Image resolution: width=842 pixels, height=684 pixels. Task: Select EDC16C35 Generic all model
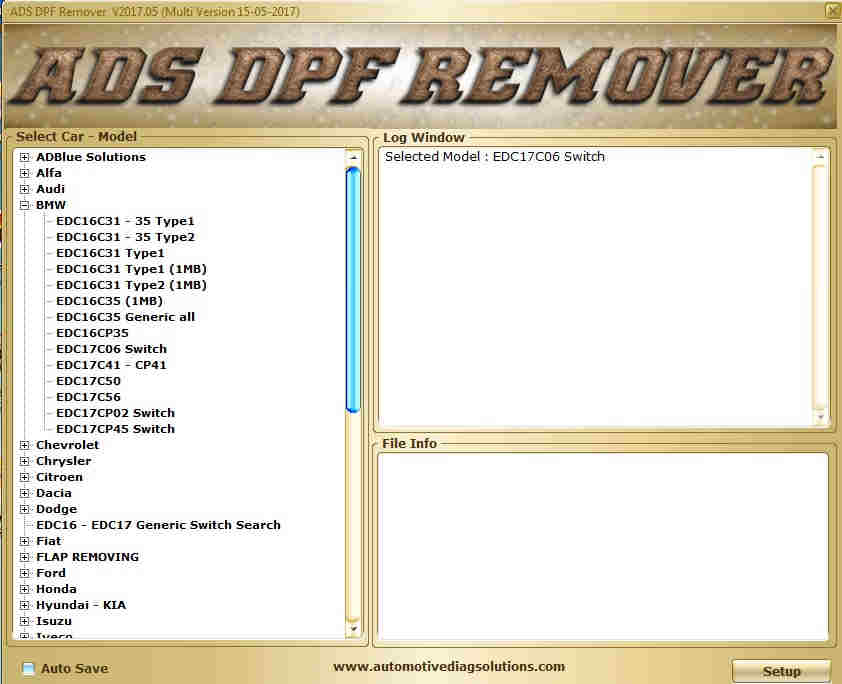[125, 317]
